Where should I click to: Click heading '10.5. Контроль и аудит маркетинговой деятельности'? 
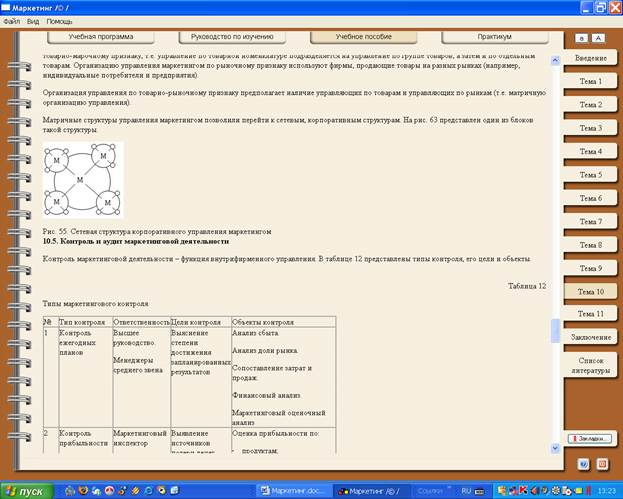[136, 242]
